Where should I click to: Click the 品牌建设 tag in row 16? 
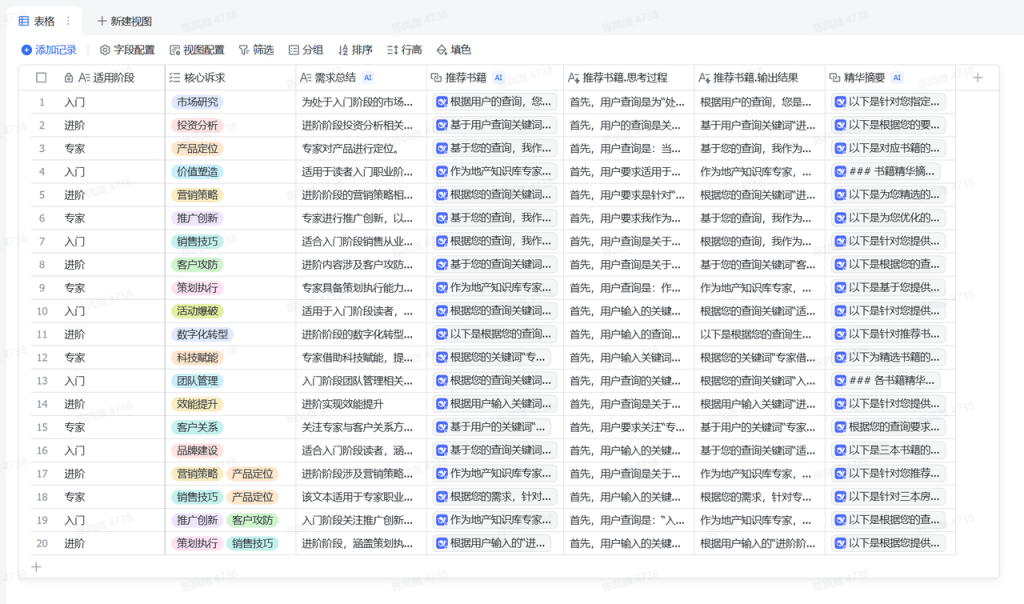pos(197,451)
